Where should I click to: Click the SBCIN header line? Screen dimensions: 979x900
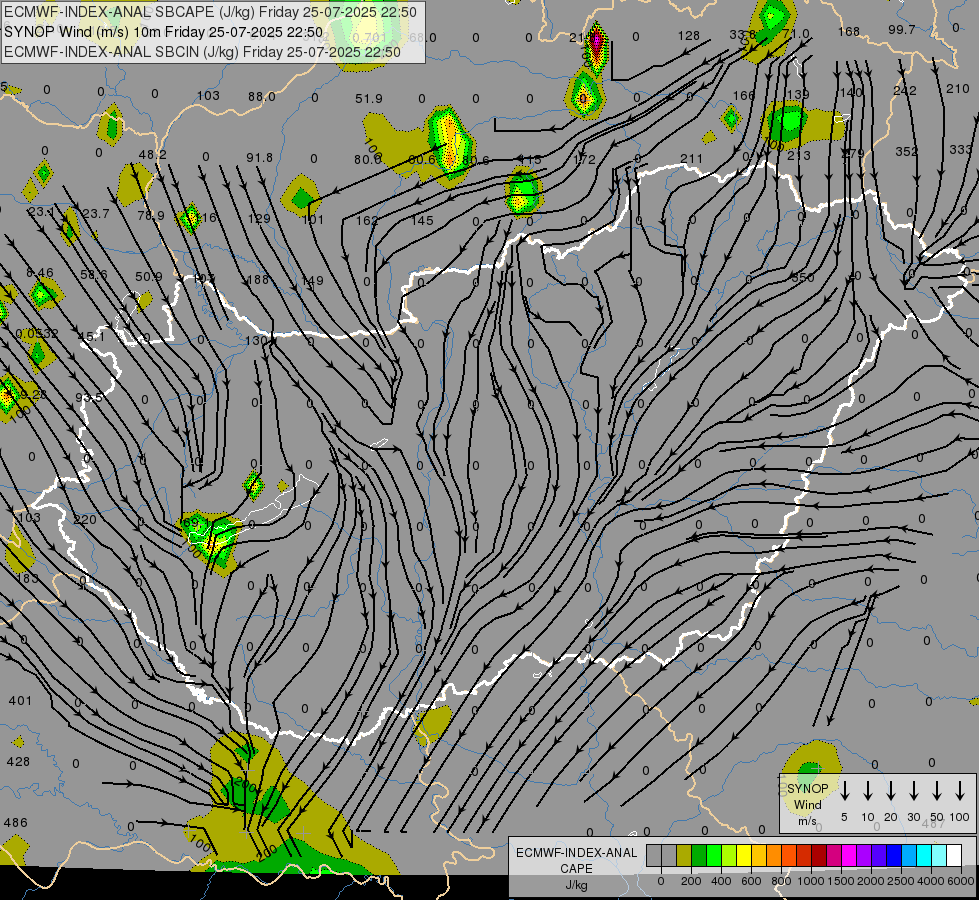coord(202,52)
